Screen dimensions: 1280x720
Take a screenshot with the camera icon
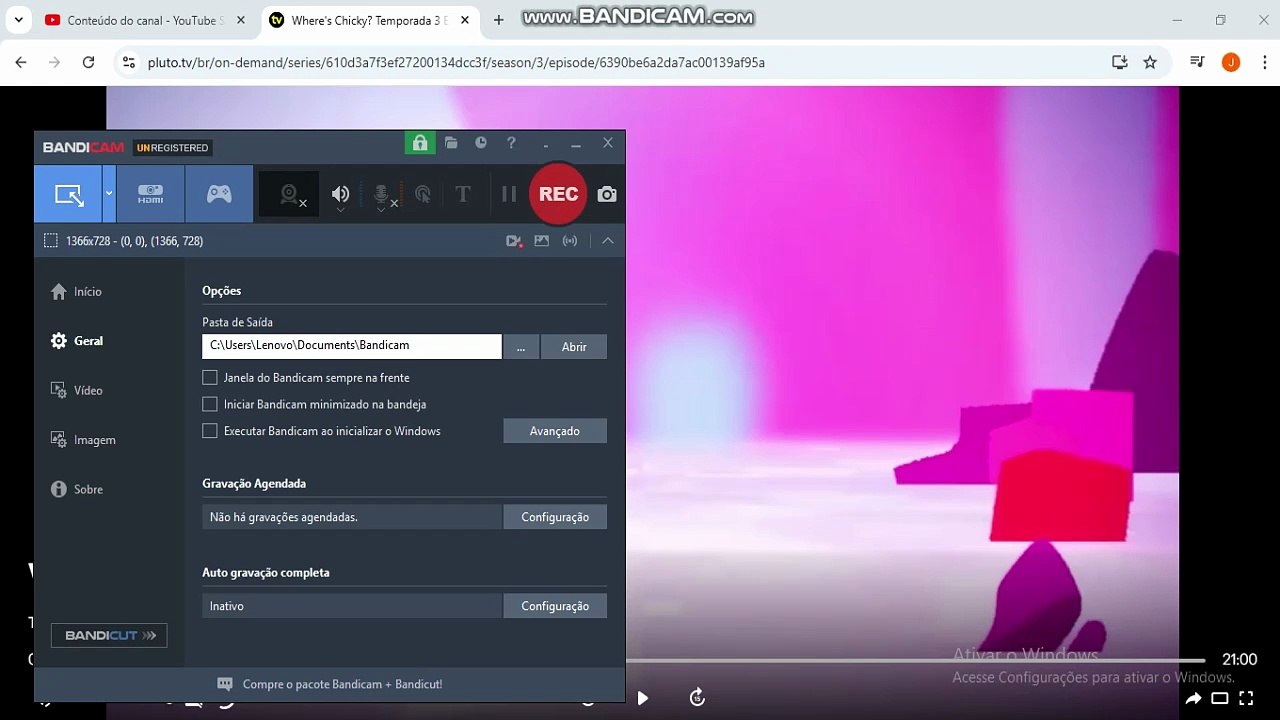click(x=607, y=194)
